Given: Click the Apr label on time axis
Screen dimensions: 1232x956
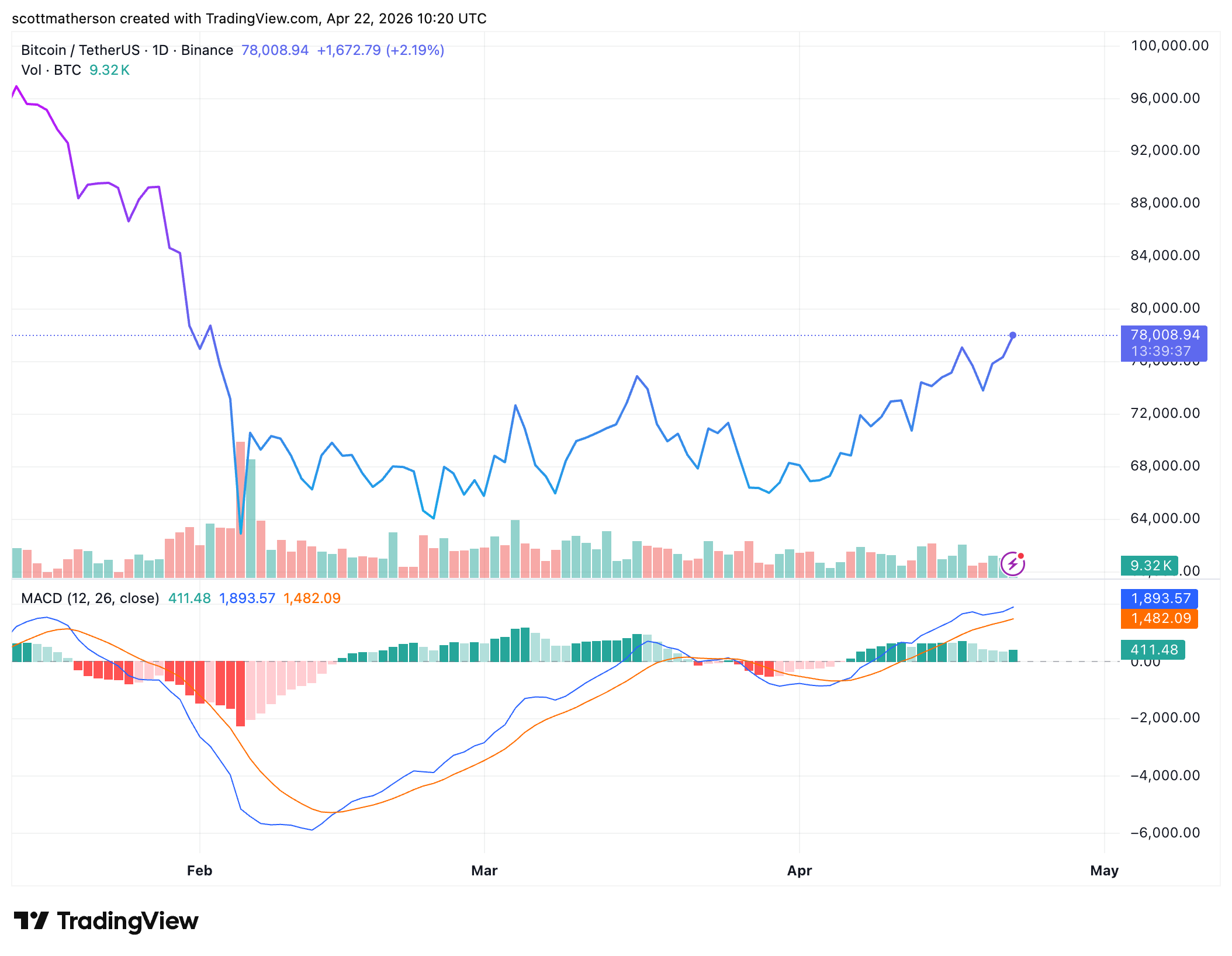Looking at the screenshot, I should [x=799, y=871].
